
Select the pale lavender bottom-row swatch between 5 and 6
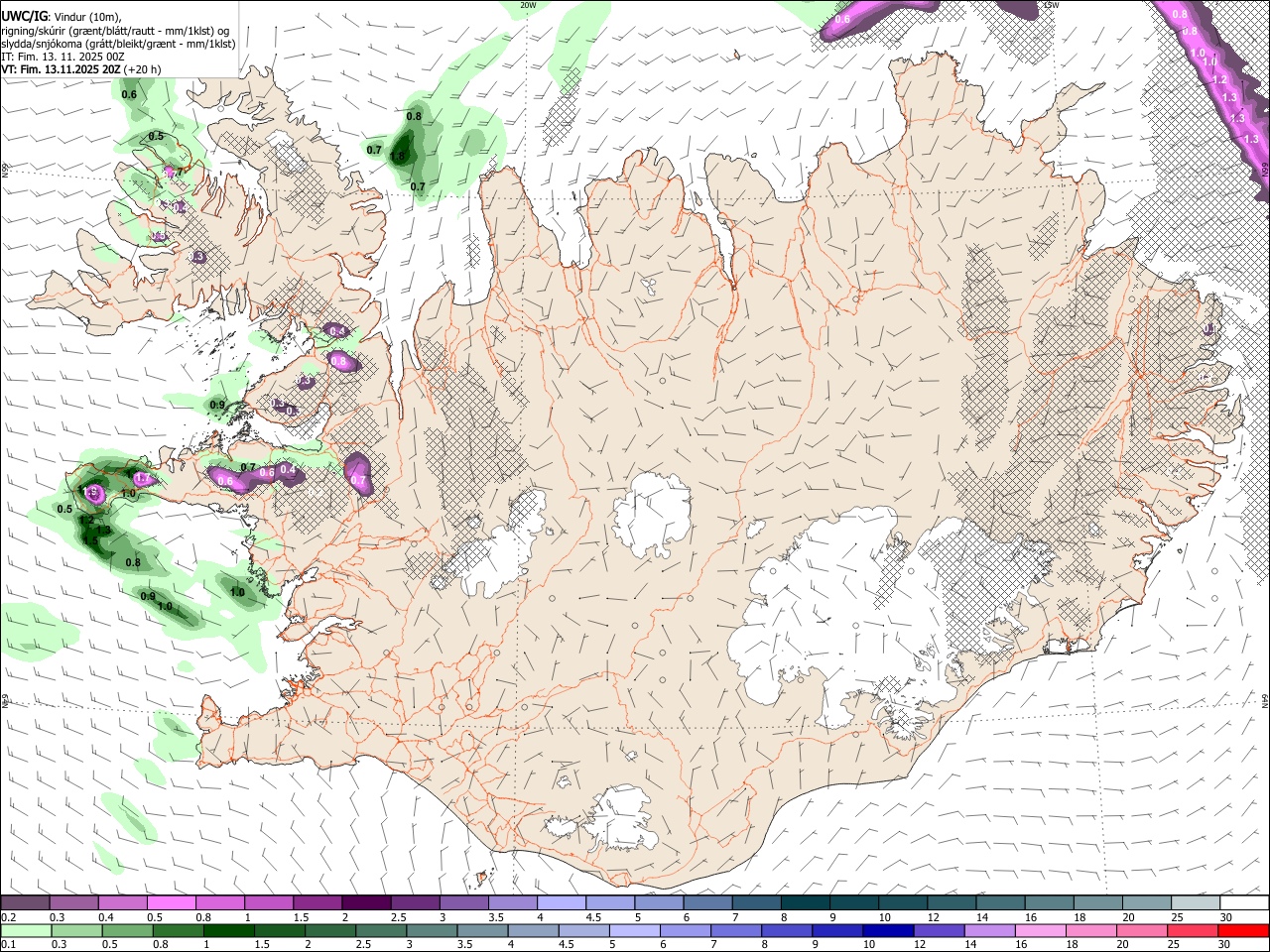pyautogui.click(x=633, y=930)
